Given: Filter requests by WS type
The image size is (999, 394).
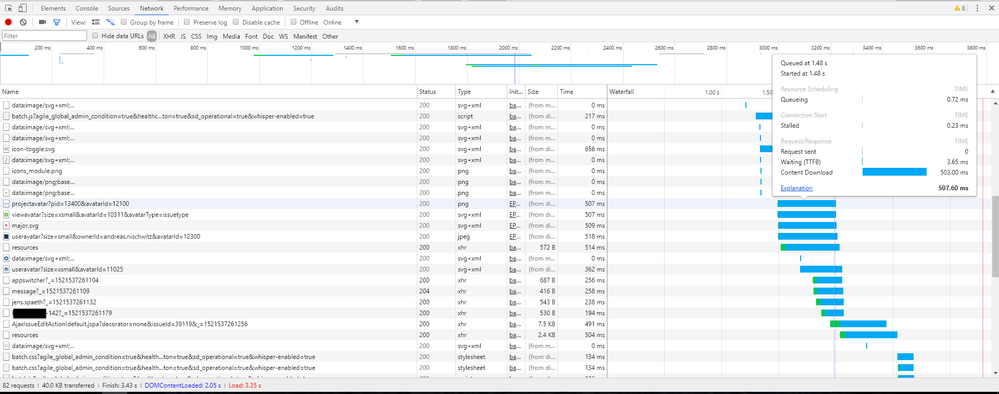Looking at the screenshot, I should coord(284,36).
